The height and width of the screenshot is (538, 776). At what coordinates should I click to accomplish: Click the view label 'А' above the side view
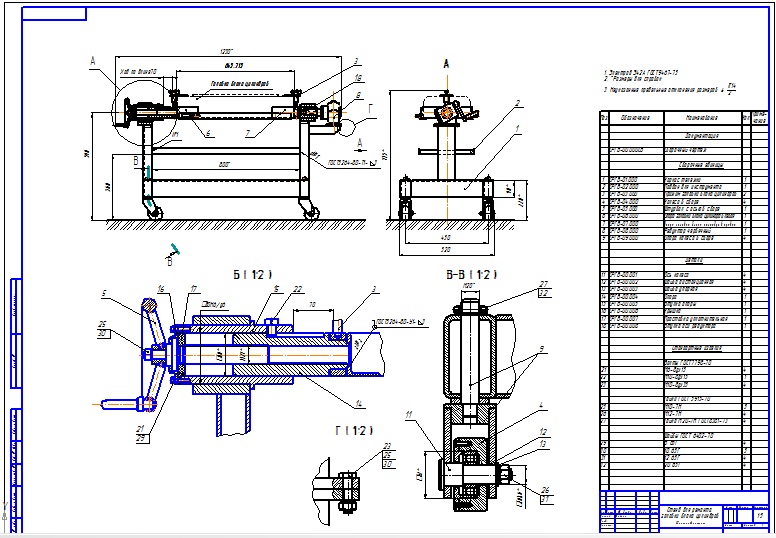point(446,64)
